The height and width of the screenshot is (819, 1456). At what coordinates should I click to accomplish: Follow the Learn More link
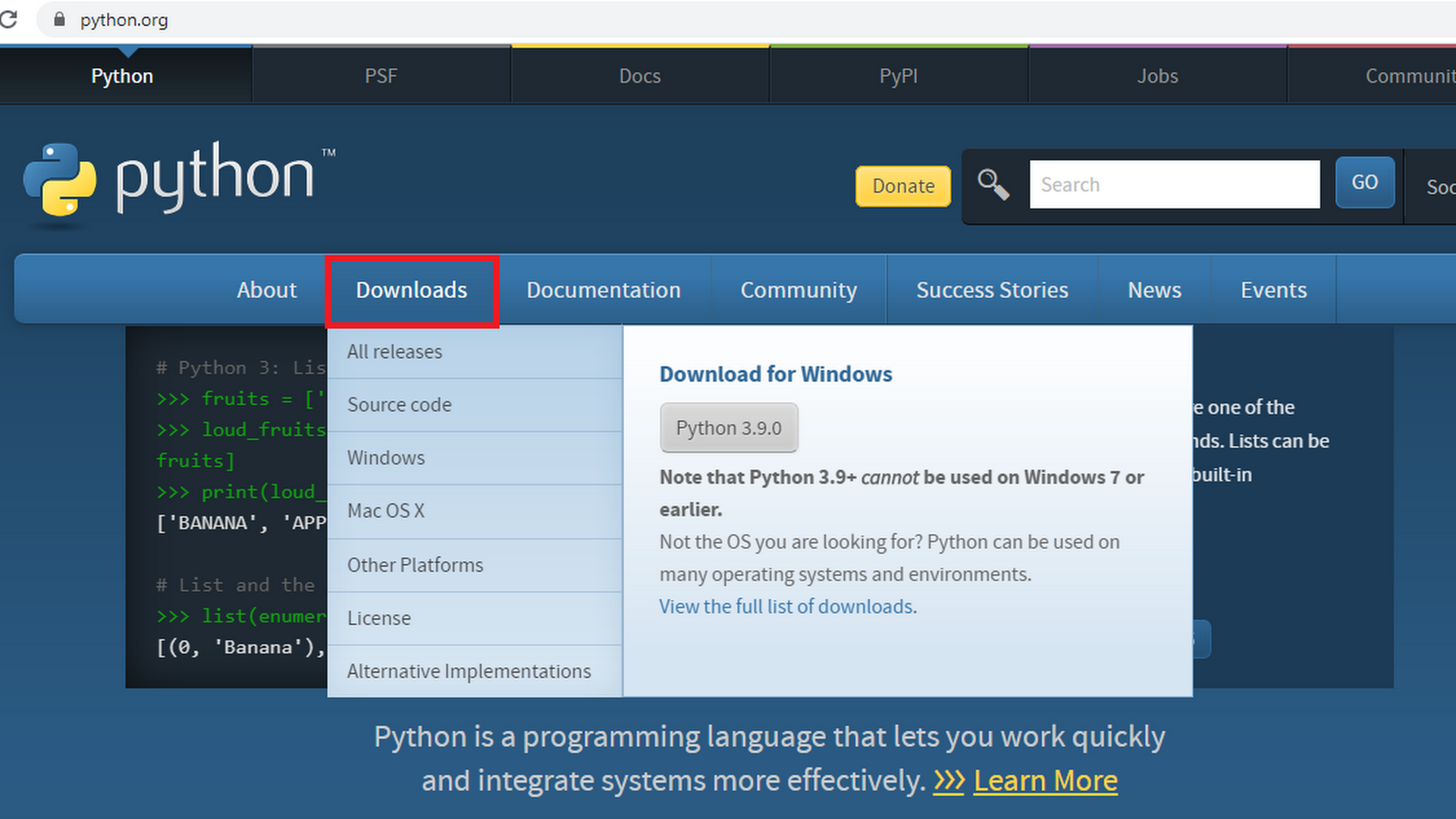[x=1045, y=780]
